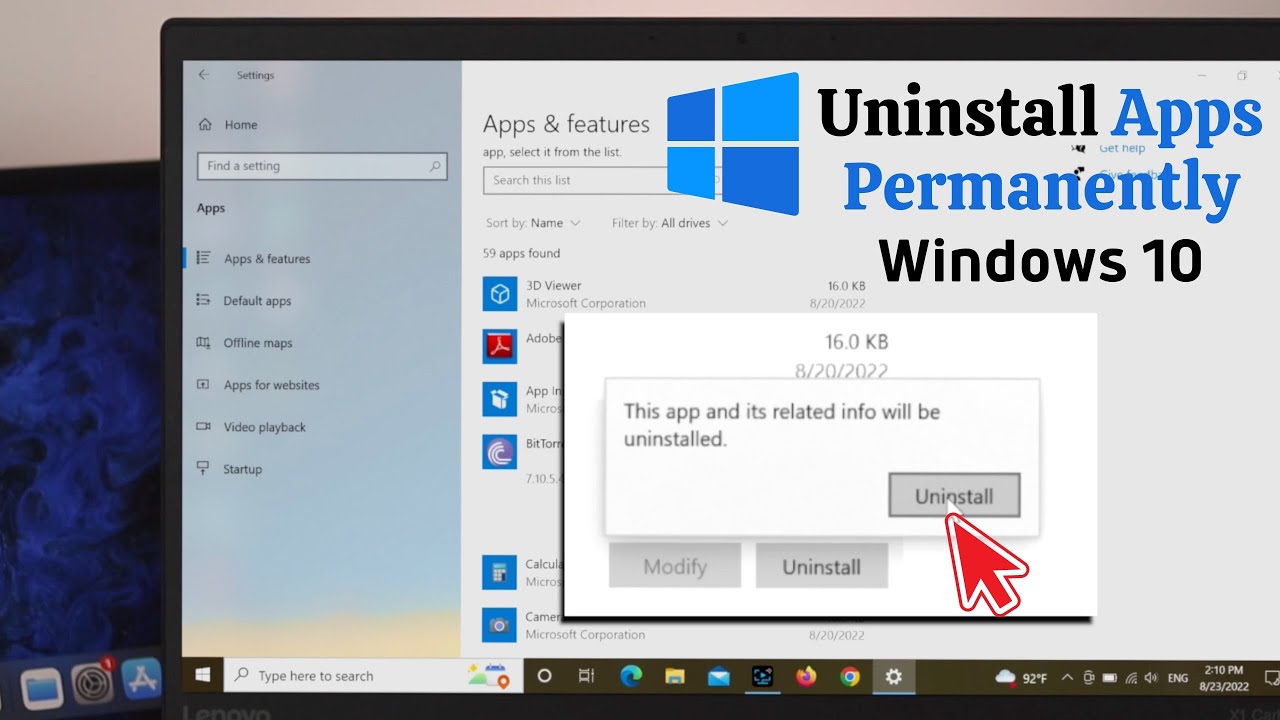Confirm Uninstall in the popup dialog
Viewport: 1280px width, 720px height.
pyautogui.click(x=954, y=496)
